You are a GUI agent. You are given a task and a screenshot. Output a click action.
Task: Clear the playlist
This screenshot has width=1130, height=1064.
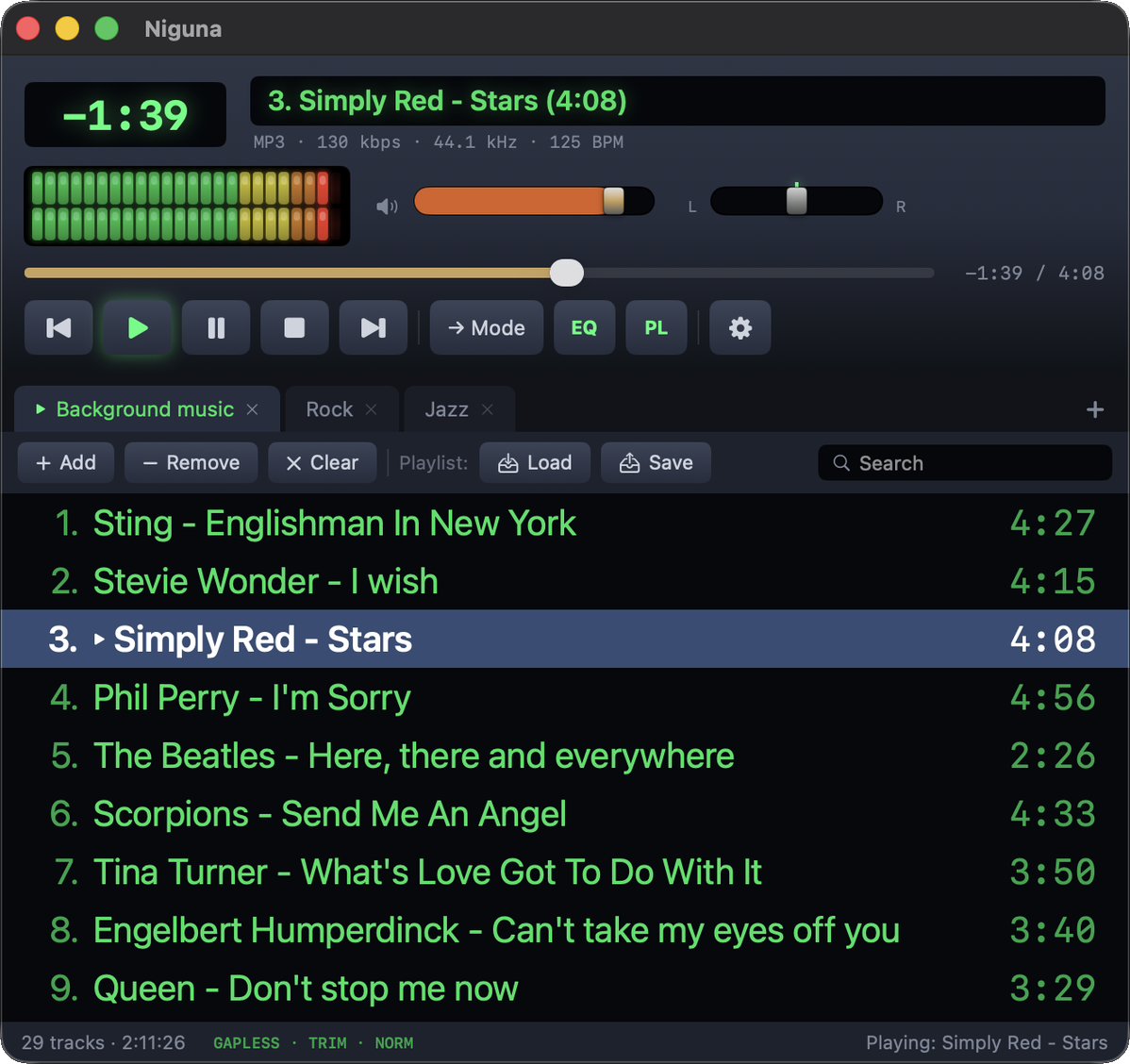pos(323,463)
